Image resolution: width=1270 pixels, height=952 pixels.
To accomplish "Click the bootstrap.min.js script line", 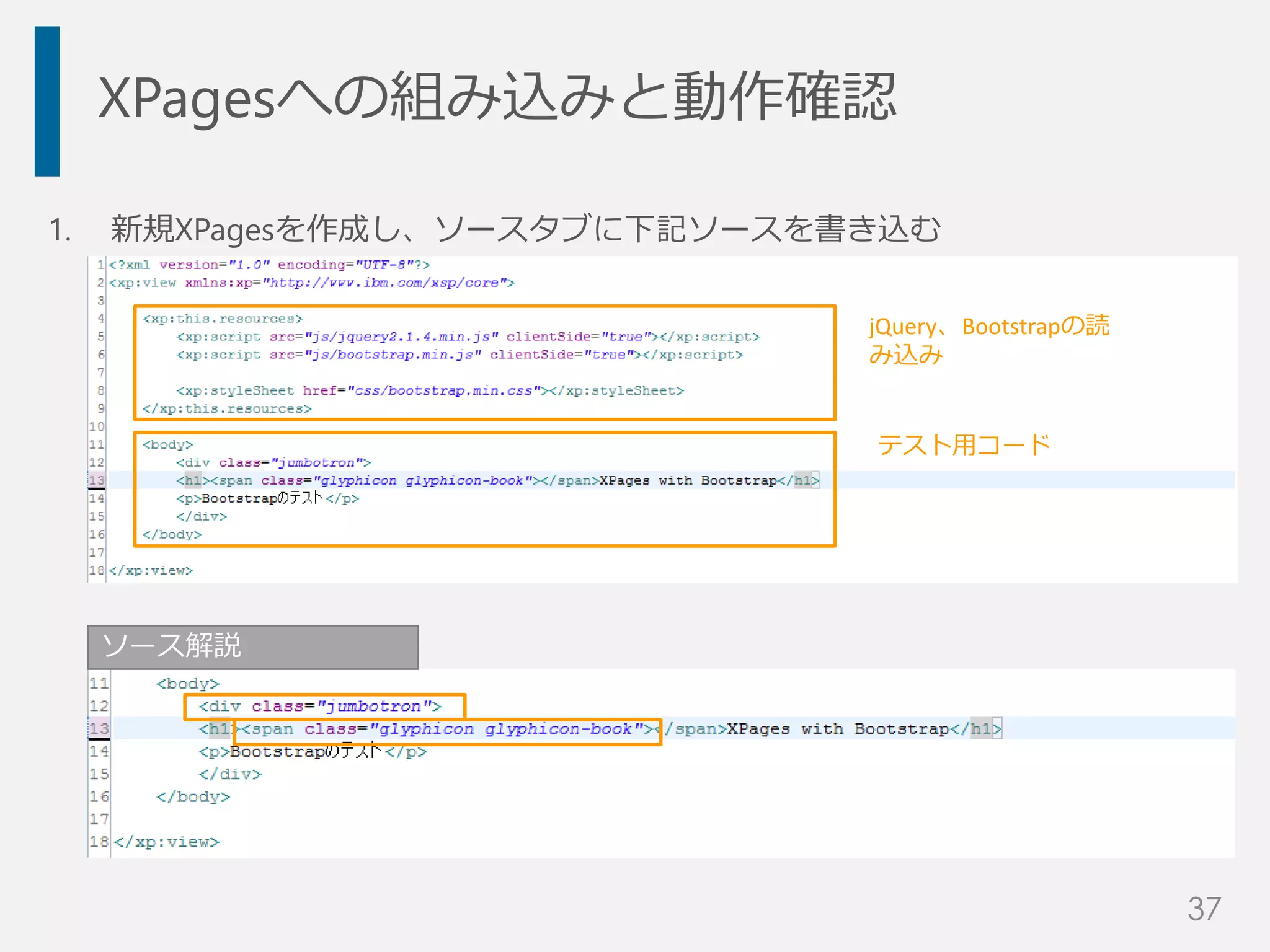I will (x=459, y=355).
